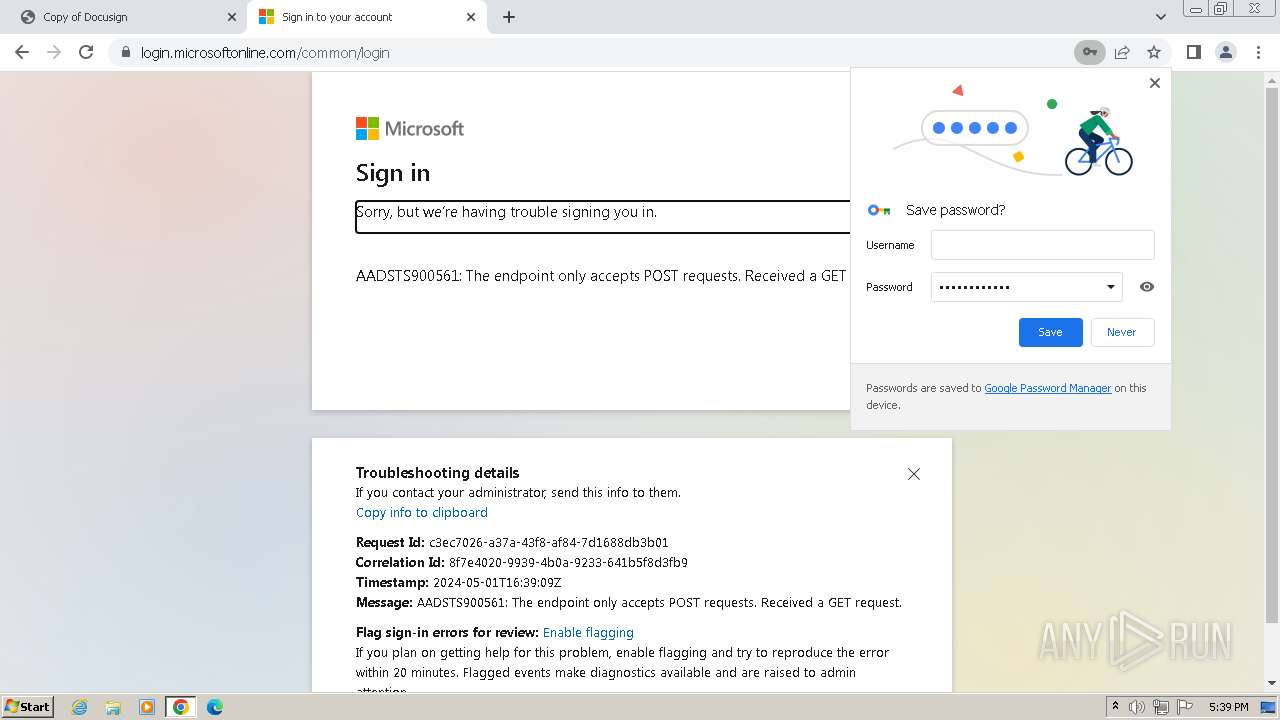Click the taskbar clock 5:39 PM
Image resolution: width=1280 pixels, height=720 pixels.
point(1228,707)
